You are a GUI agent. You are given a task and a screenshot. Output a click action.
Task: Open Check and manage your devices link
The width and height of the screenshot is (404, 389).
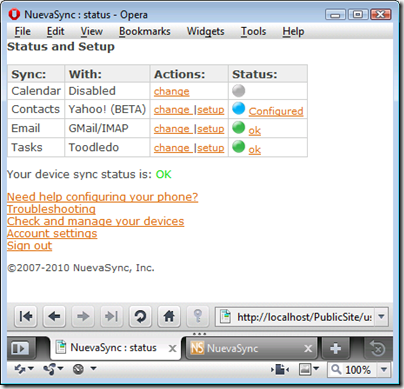pos(96,221)
